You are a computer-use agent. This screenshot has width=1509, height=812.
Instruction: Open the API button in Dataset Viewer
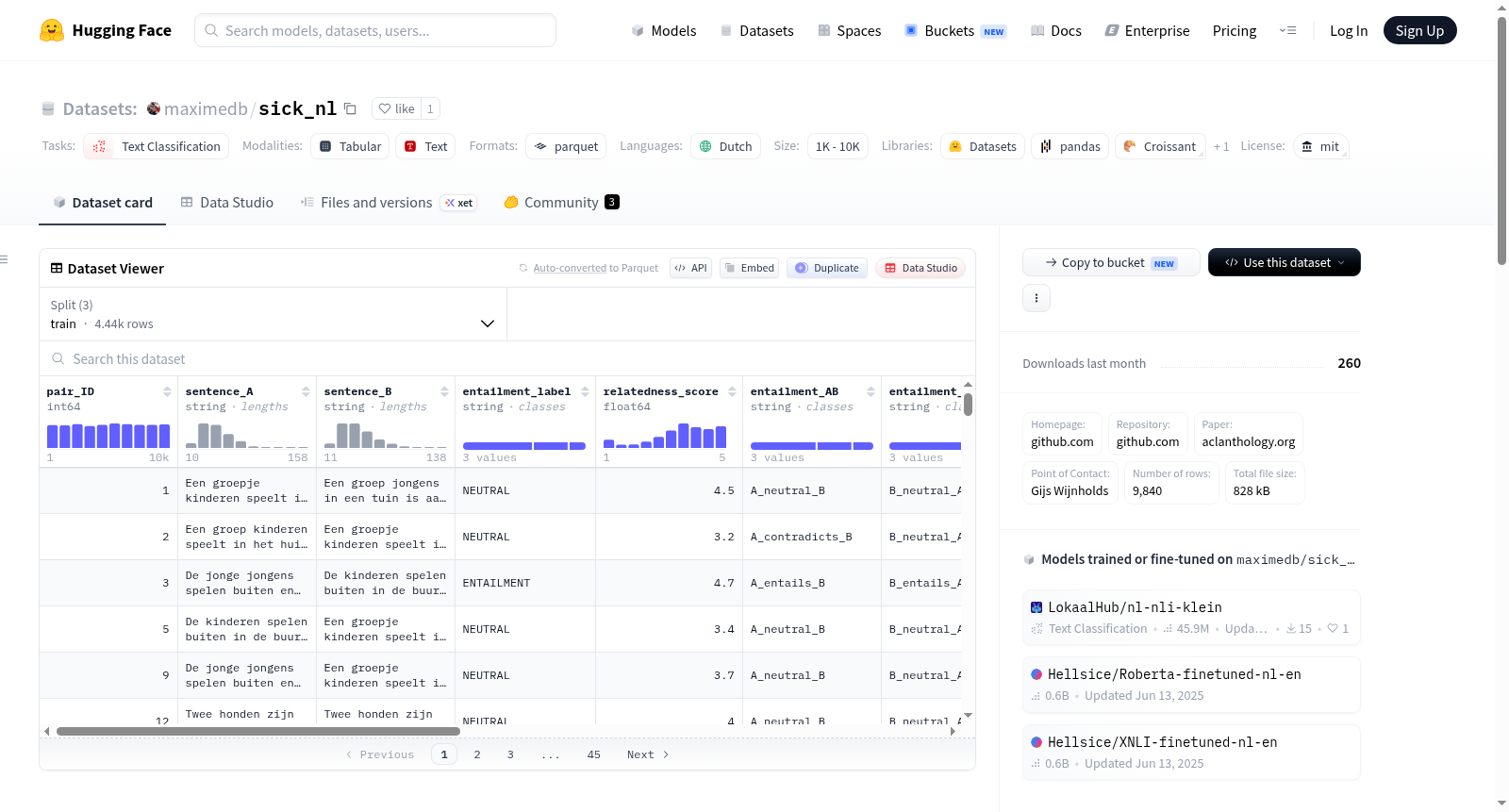(x=690, y=268)
